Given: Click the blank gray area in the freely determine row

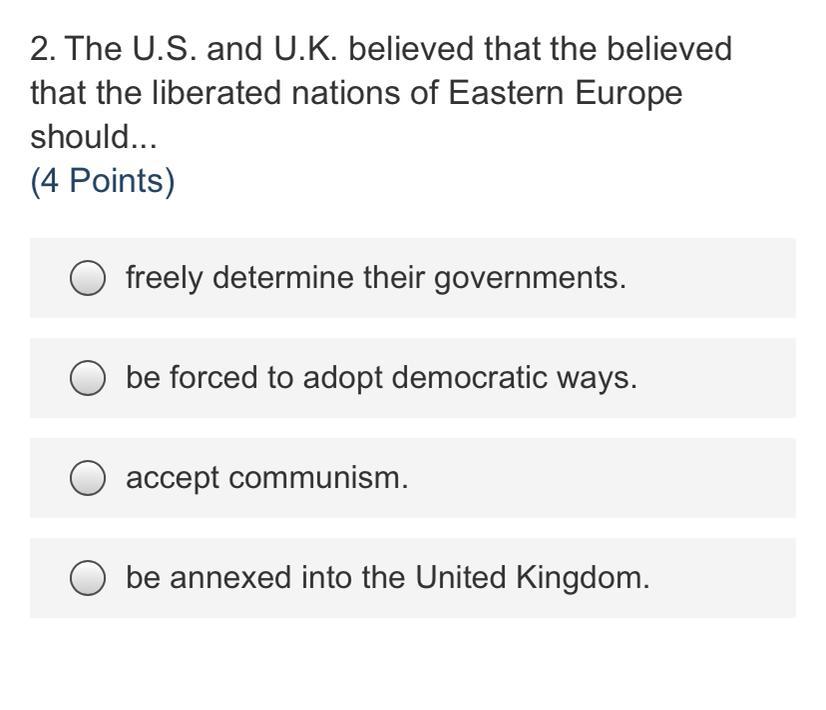Looking at the screenshot, I should pos(711,278).
